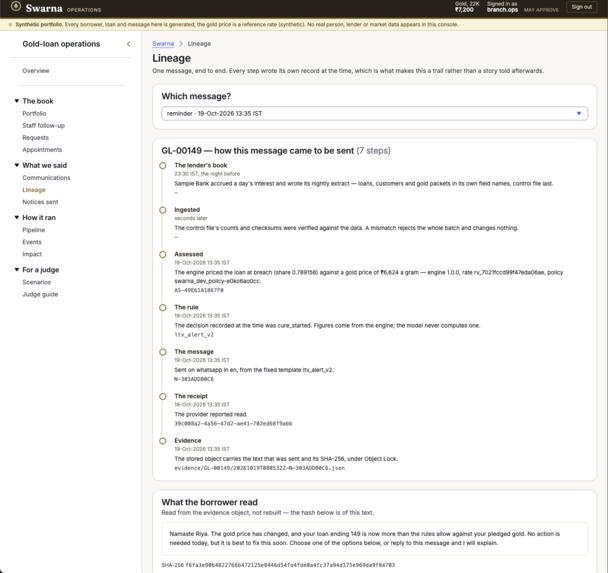Click the Swarna logo icon in header
This screenshot has height=573, width=608.
[x=16, y=7]
